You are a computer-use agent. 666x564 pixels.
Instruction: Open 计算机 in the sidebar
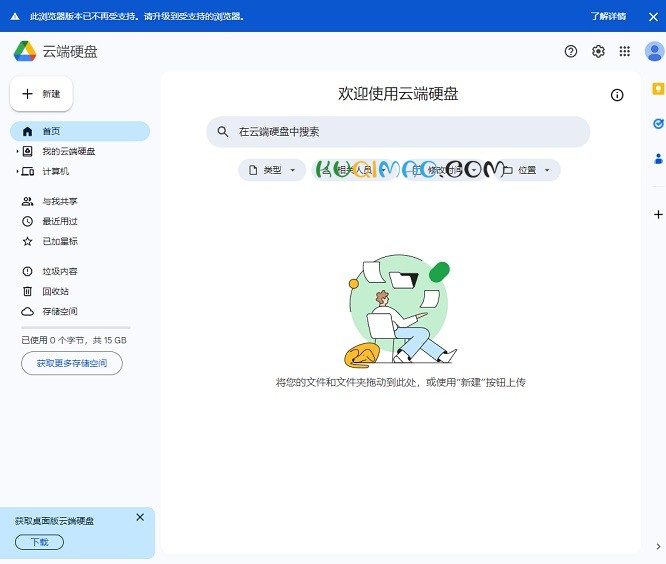click(x=80, y=171)
